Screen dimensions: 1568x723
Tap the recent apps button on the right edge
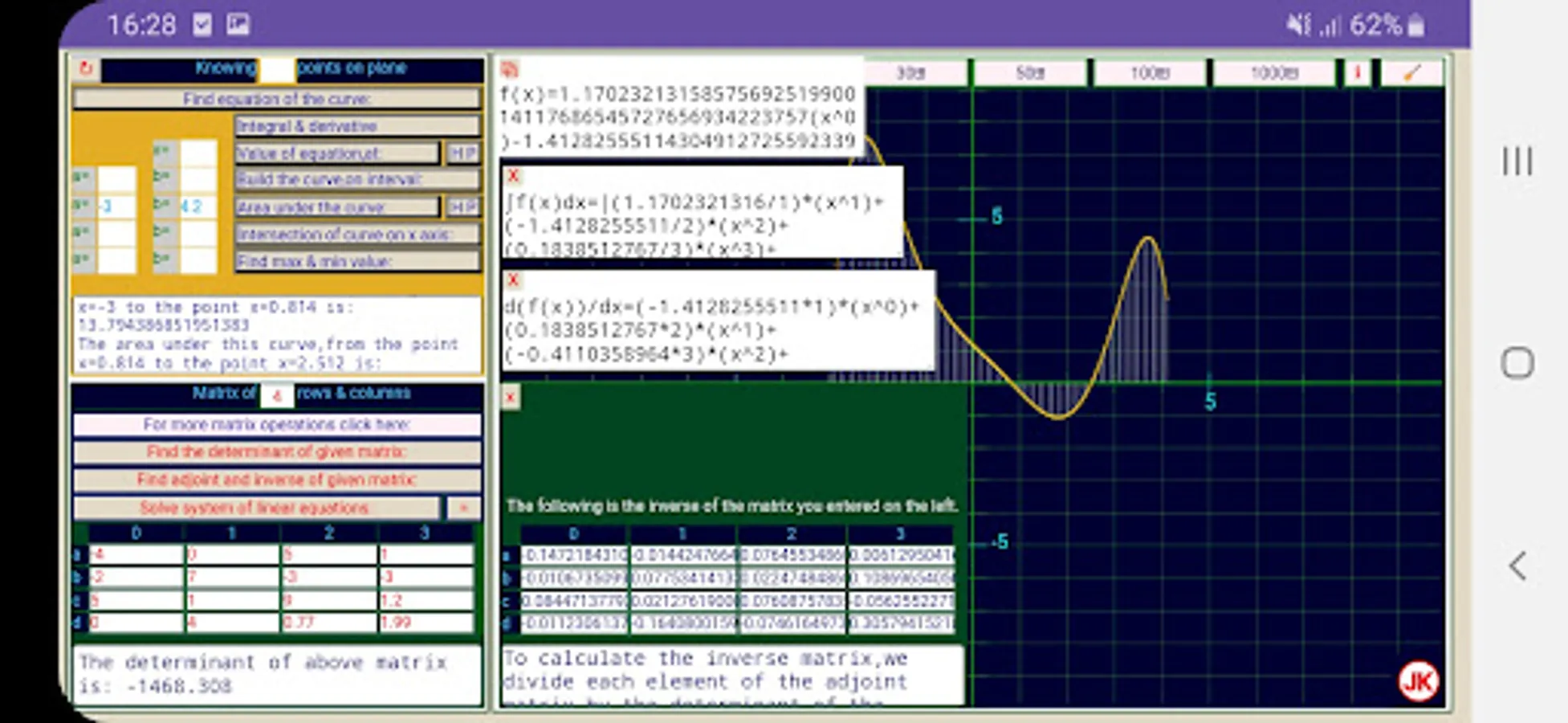pyautogui.click(x=1517, y=161)
